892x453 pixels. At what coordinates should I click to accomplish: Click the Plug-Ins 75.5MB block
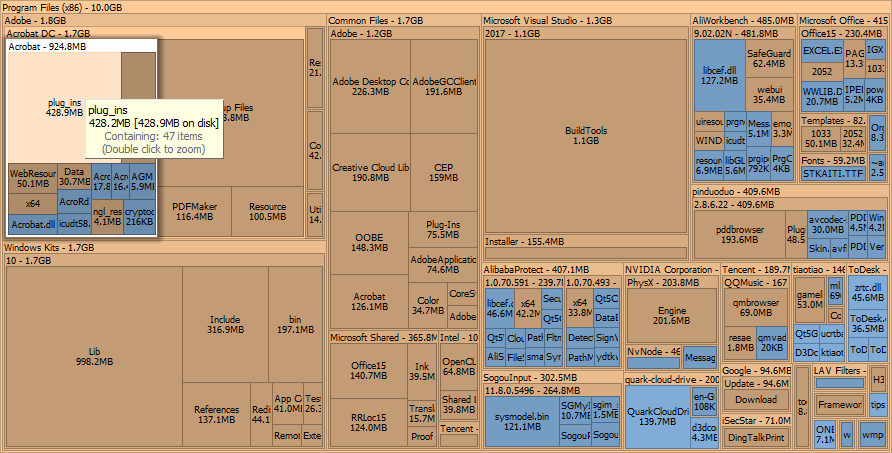[443, 229]
